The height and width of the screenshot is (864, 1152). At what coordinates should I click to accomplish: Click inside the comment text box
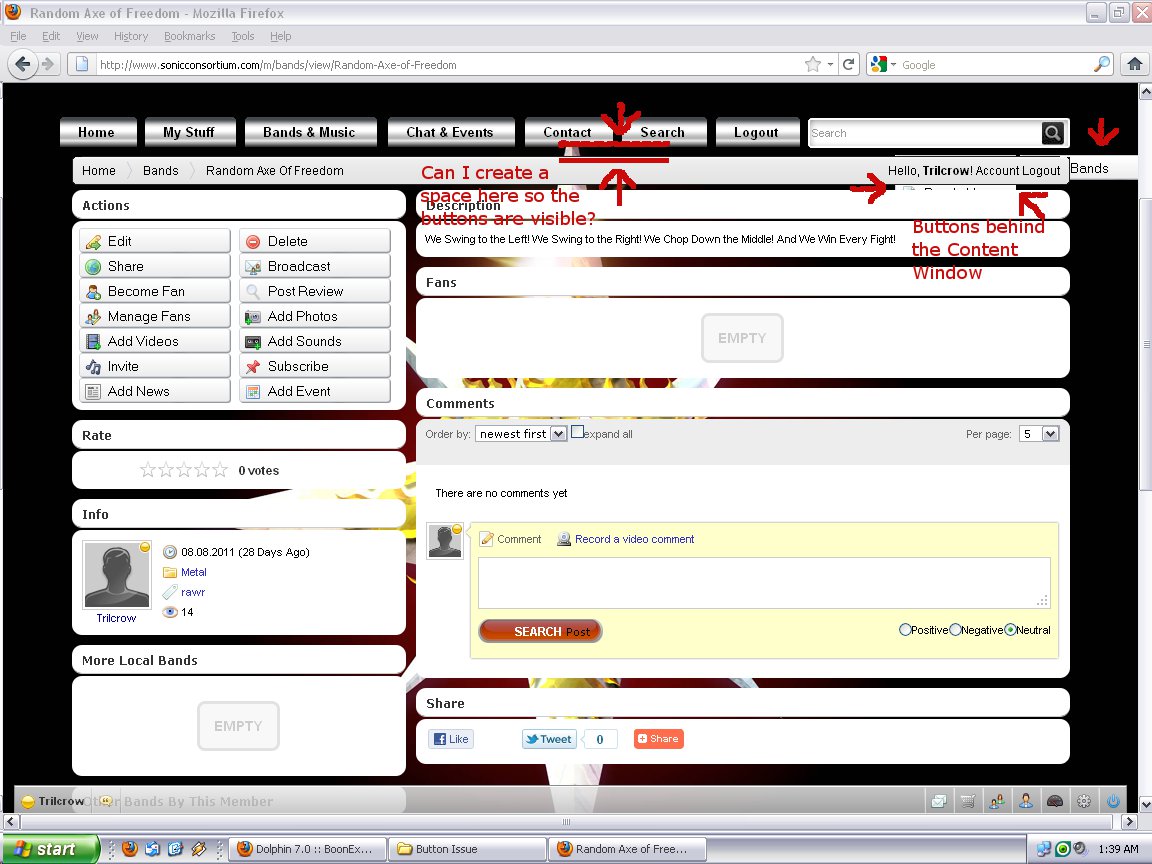[x=763, y=582]
